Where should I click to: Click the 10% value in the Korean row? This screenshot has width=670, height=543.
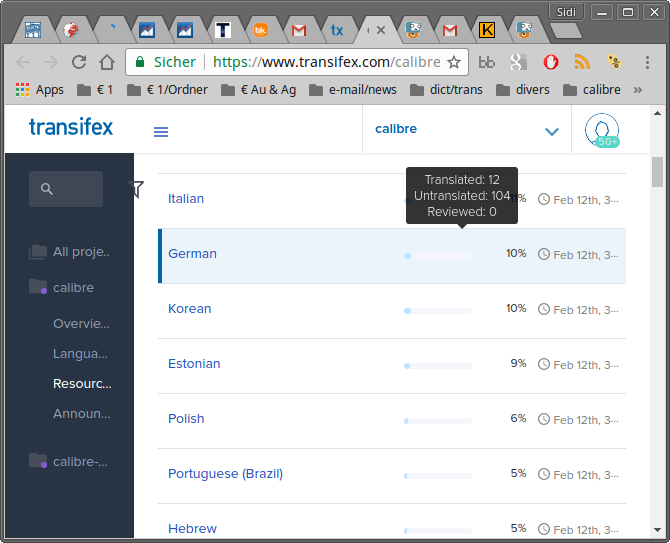point(516,308)
